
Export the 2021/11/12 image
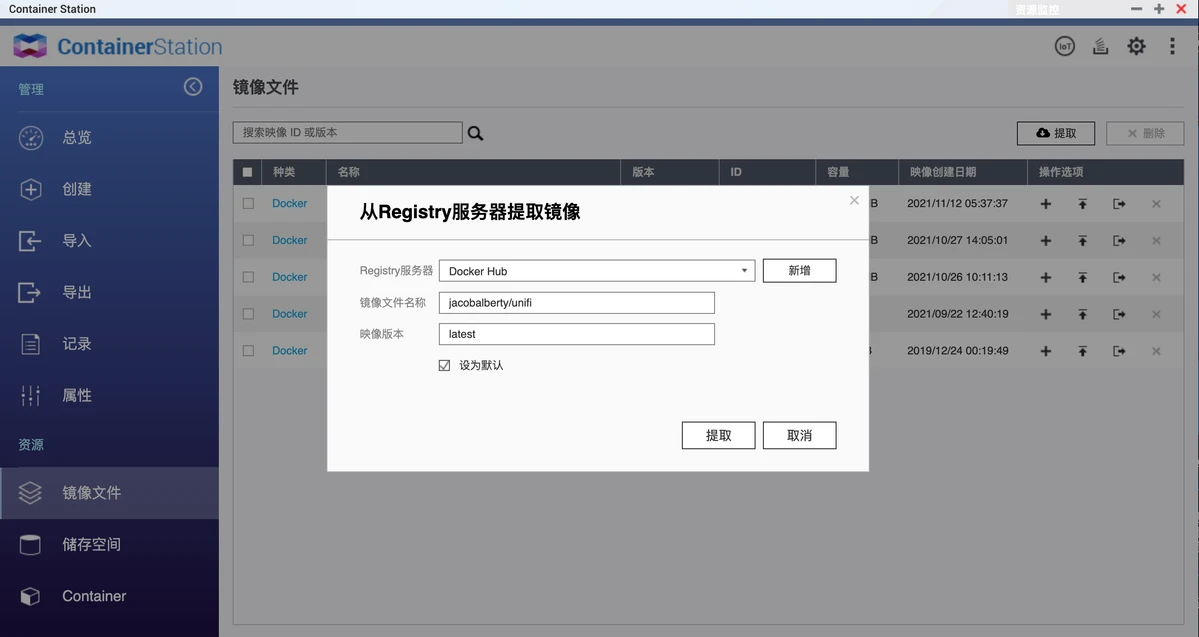[1119, 203]
